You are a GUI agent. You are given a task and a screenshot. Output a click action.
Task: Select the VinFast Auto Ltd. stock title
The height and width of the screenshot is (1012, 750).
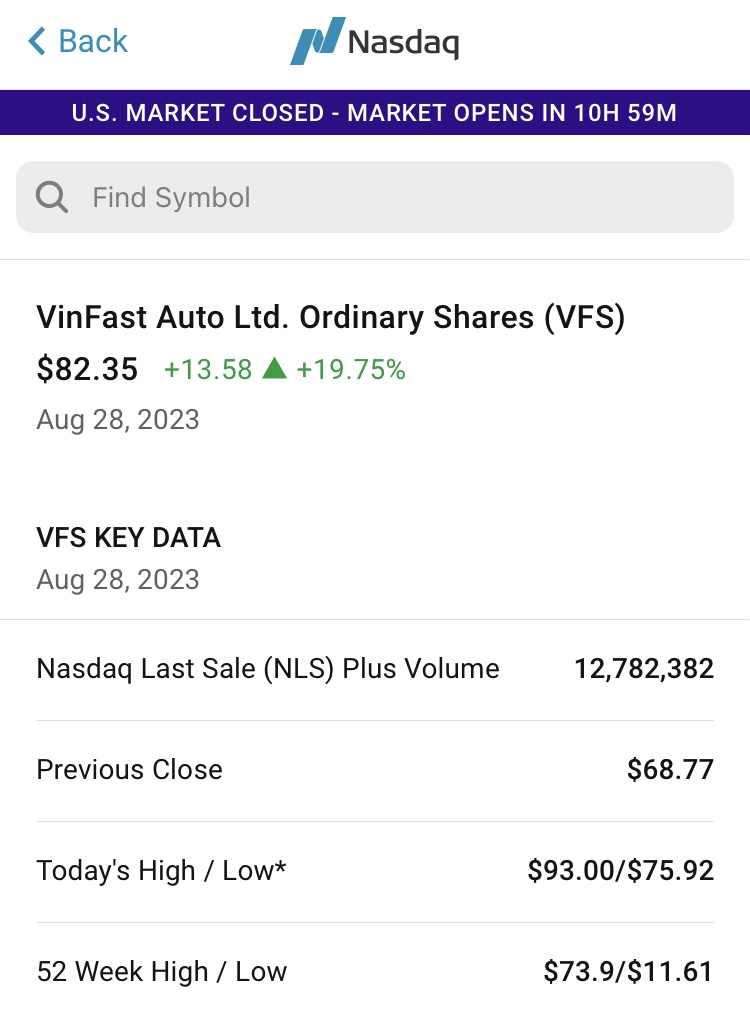click(330, 317)
